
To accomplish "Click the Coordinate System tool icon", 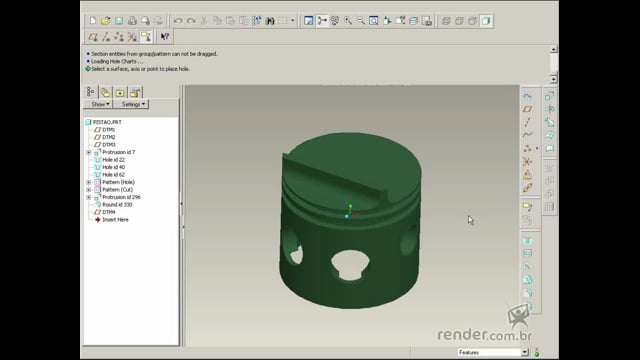I will pos(527,162).
